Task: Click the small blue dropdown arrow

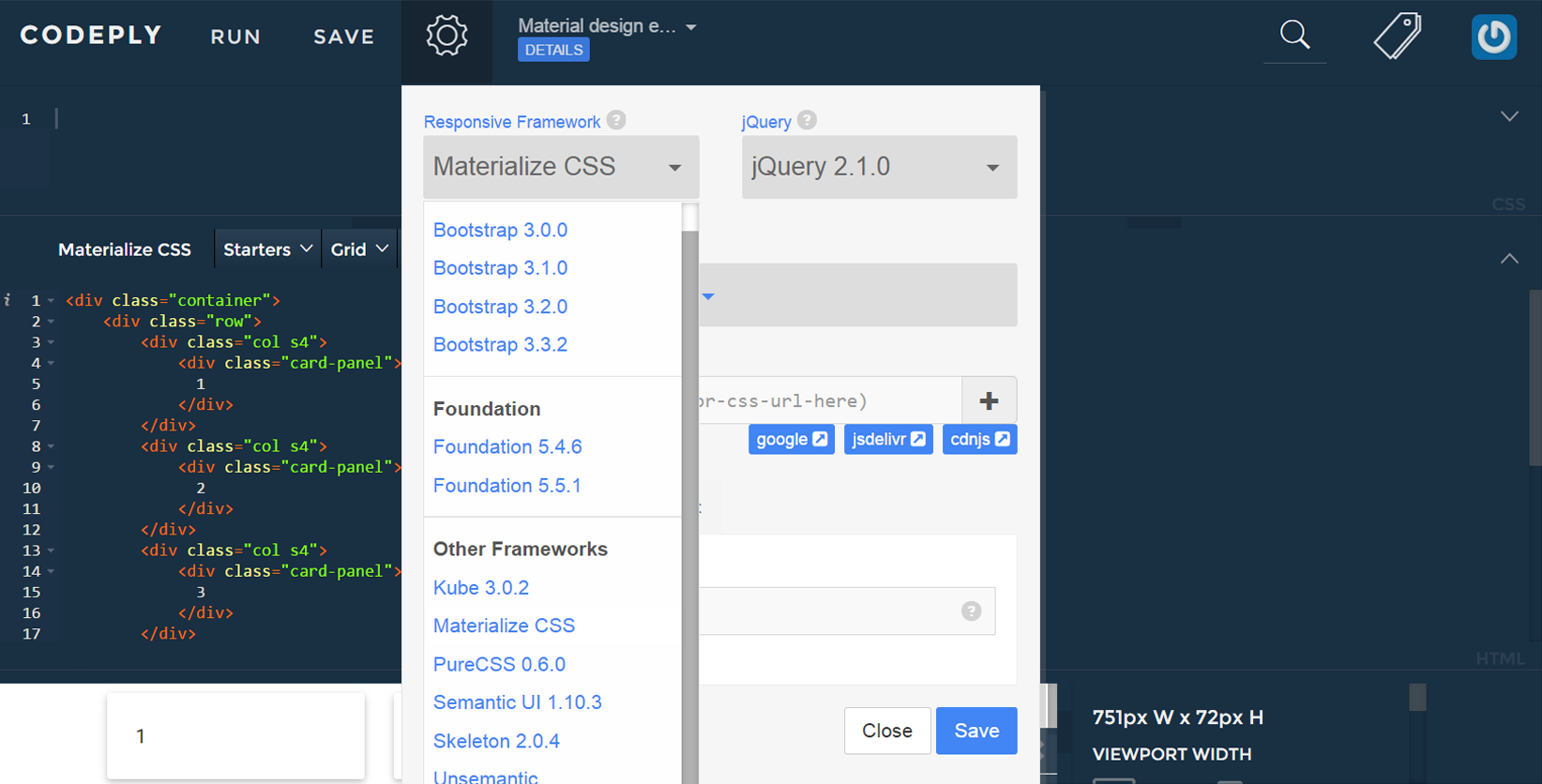Action: (708, 296)
